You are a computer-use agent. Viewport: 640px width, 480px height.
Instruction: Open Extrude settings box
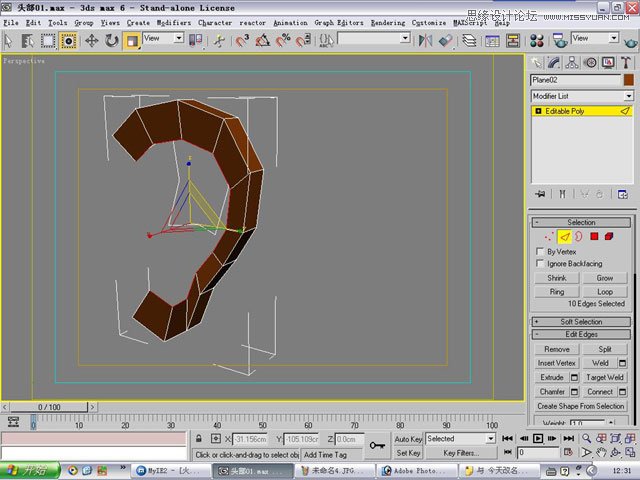[574, 377]
